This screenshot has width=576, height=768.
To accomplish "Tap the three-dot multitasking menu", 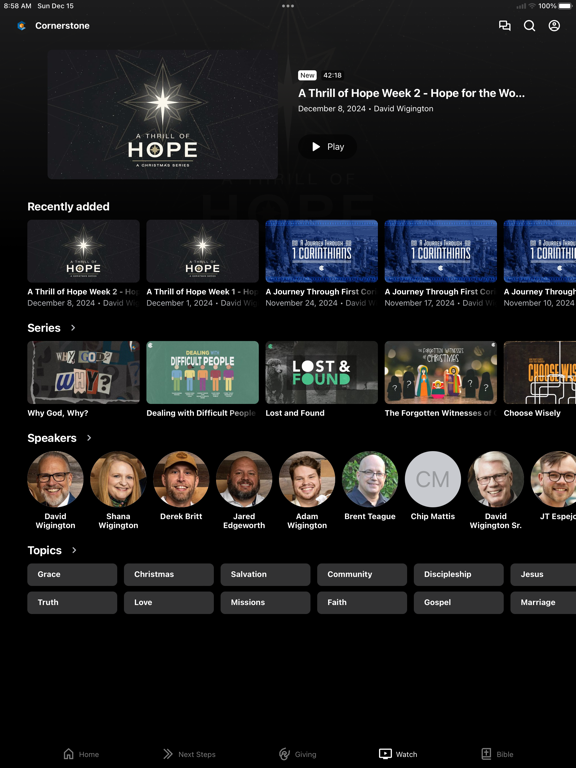I will click(288, 6).
